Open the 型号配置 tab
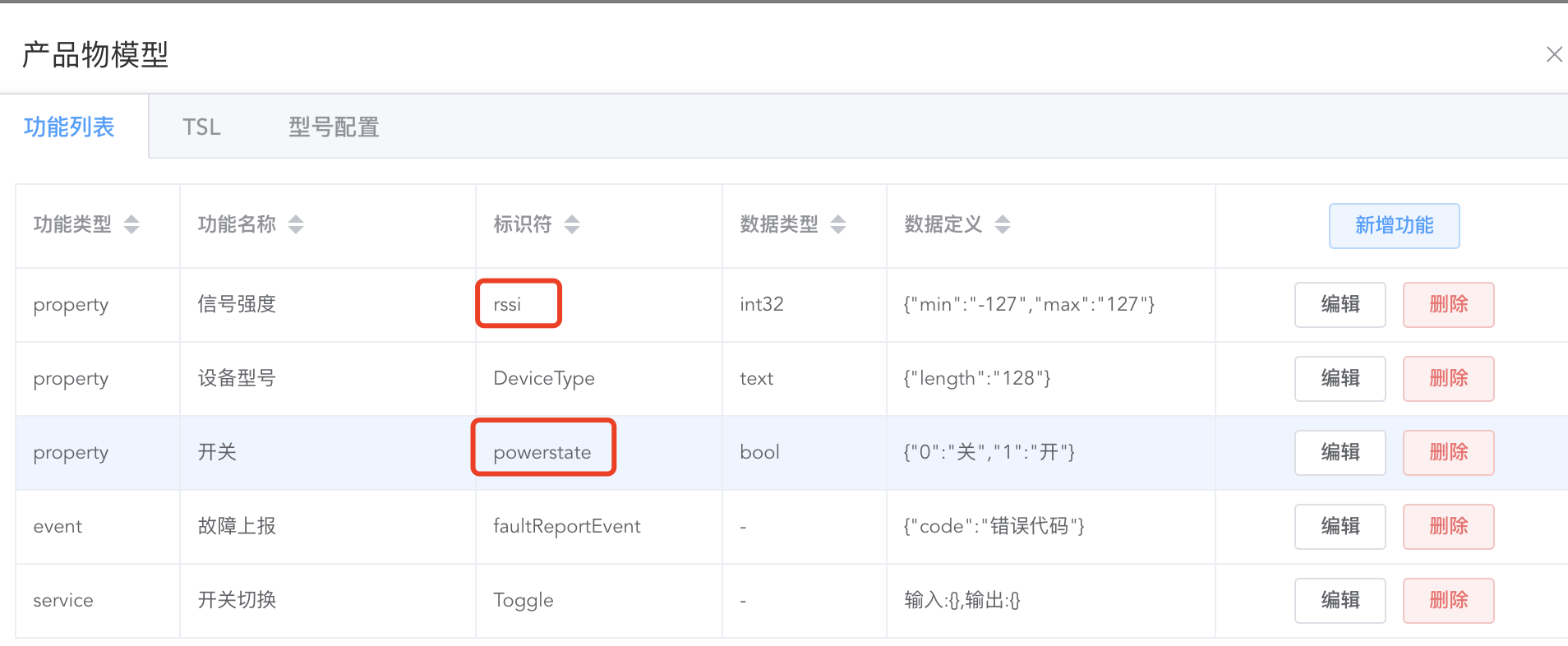Image resolution: width=1568 pixels, height=646 pixels. tap(334, 127)
